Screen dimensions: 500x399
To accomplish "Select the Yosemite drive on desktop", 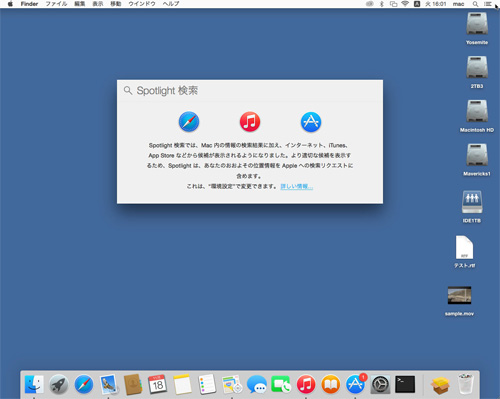I will pos(477,24).
